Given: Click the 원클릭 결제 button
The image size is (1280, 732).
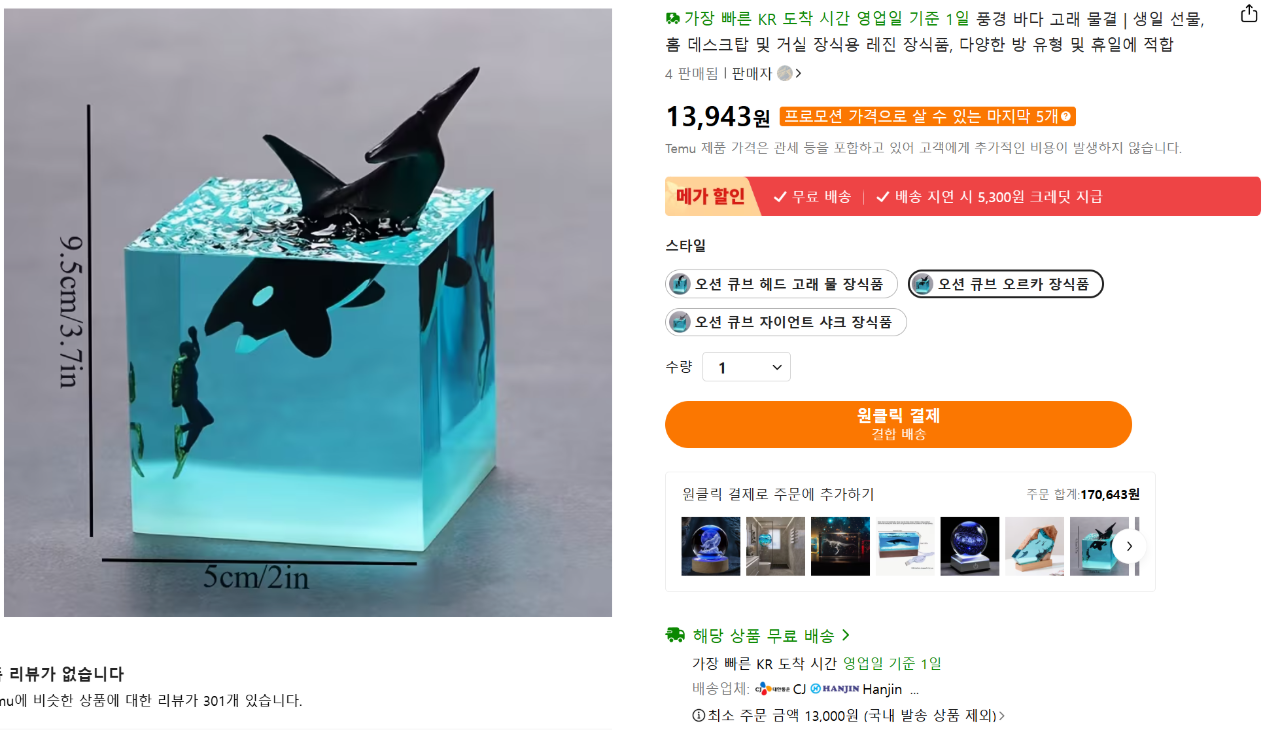Looking at the screenshot, I should tap(898, 424).
